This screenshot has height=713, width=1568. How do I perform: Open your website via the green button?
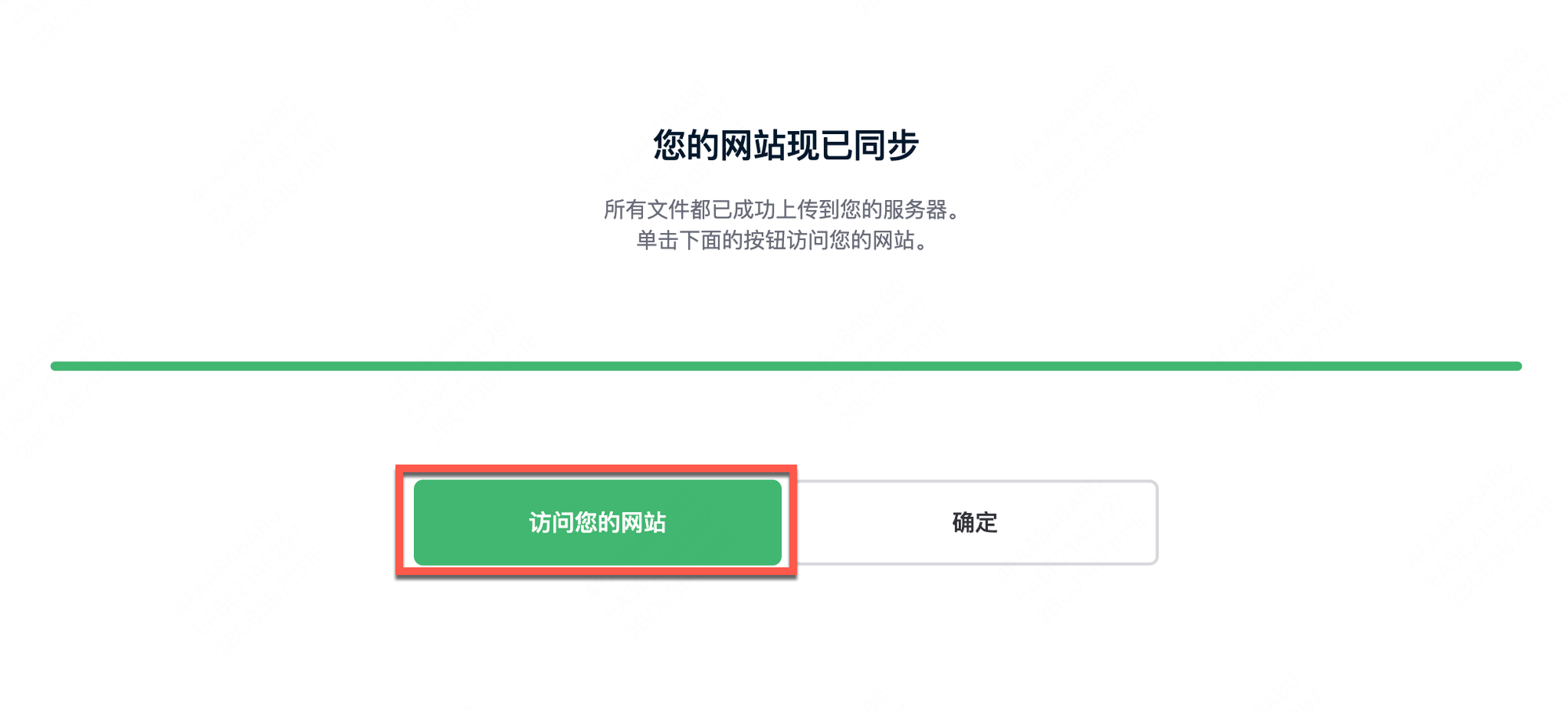[x=597, y=522]
